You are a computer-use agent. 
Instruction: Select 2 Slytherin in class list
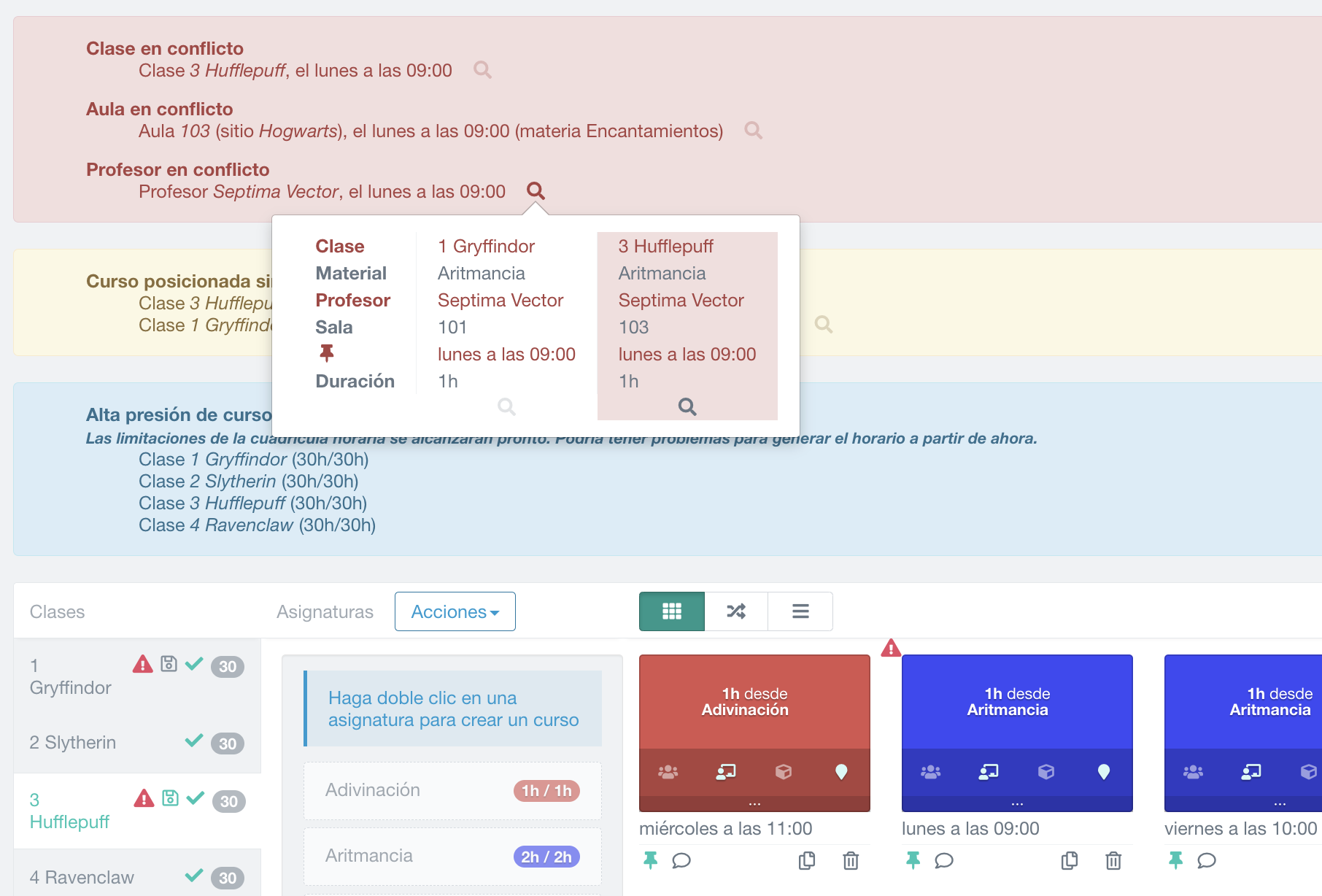(x=73, y=743)
